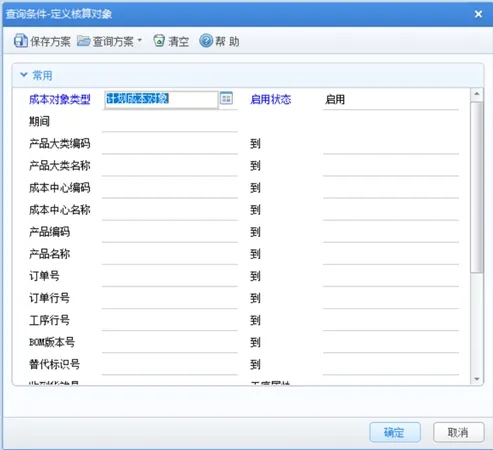Click the 清空 clear icon
Image resolution: width=493 pixels, height=450 pixels.
click(159, 41)
